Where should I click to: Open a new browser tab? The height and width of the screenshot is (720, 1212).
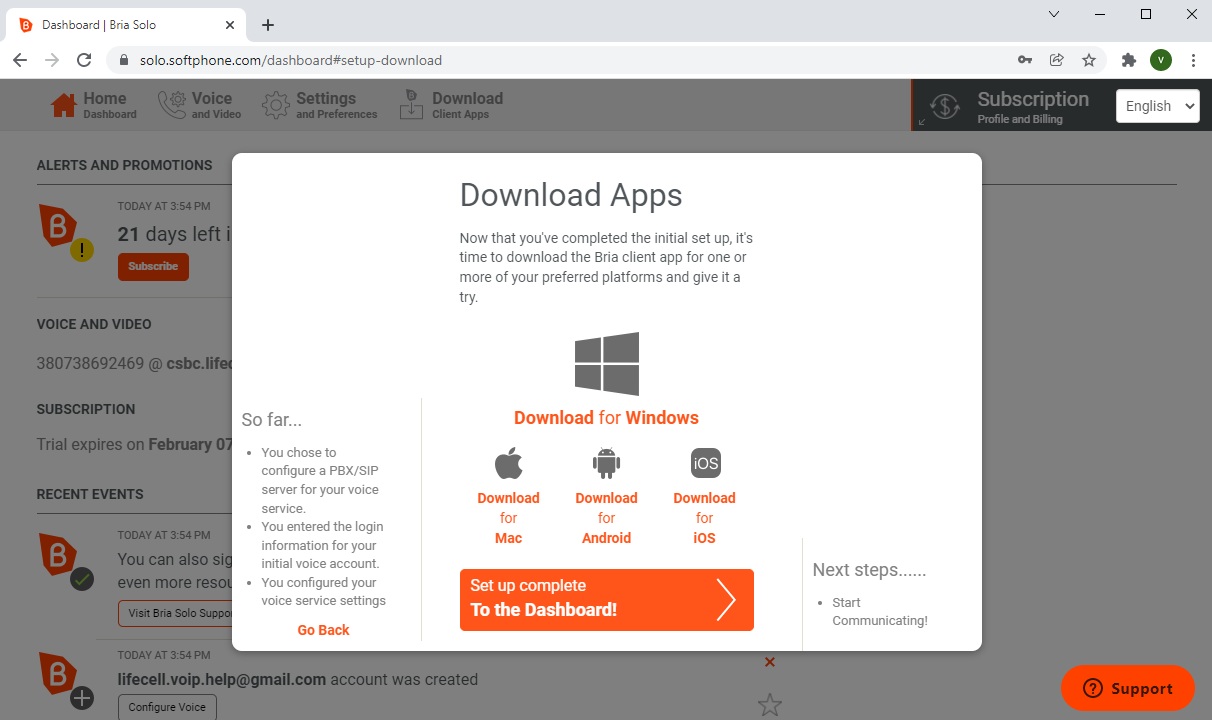coord(268,25)
